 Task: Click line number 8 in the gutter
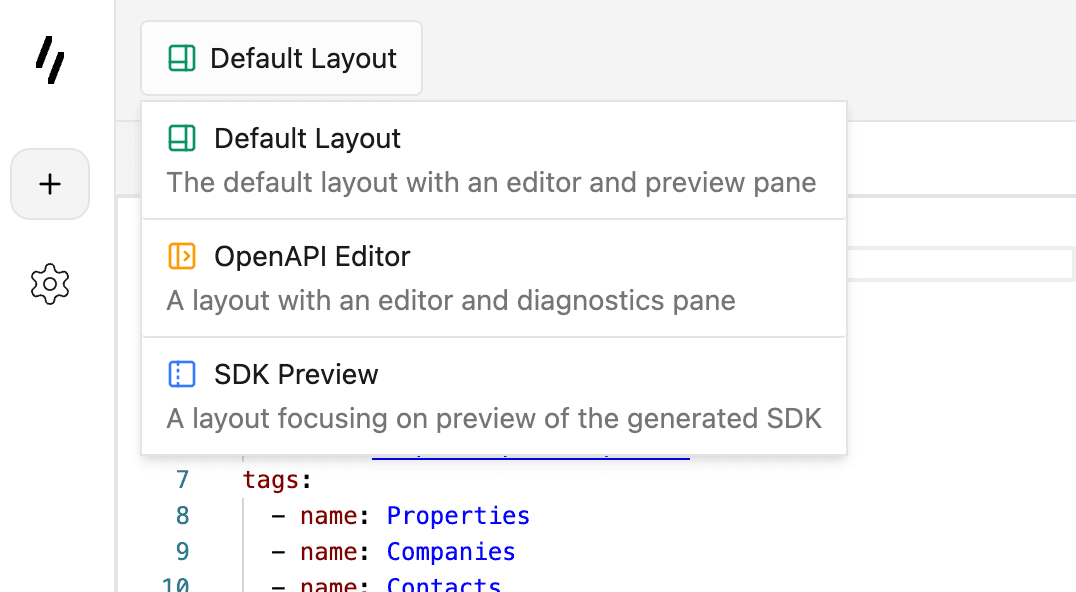click(182, 516)
